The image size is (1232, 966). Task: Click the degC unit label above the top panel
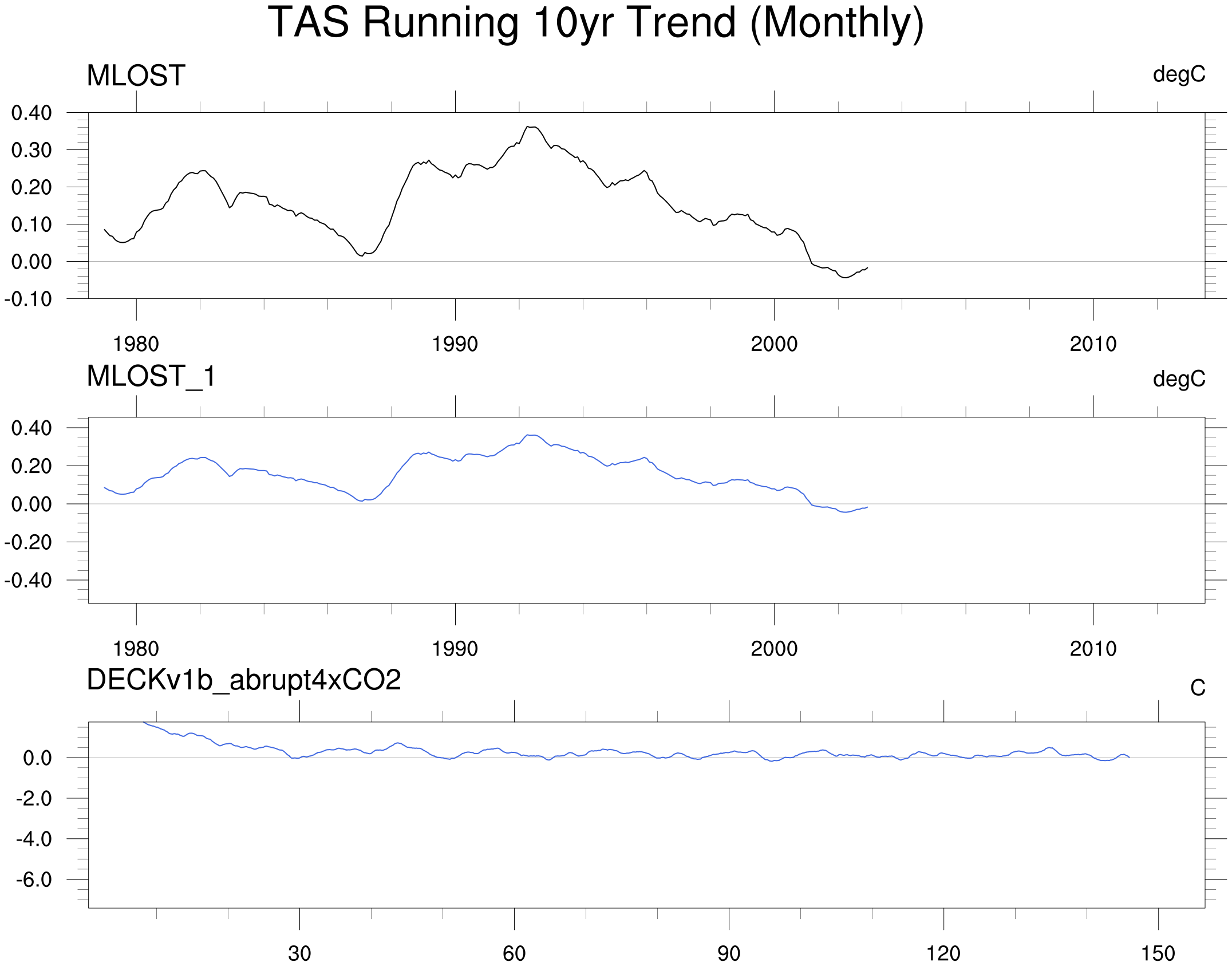(1179, 74)
